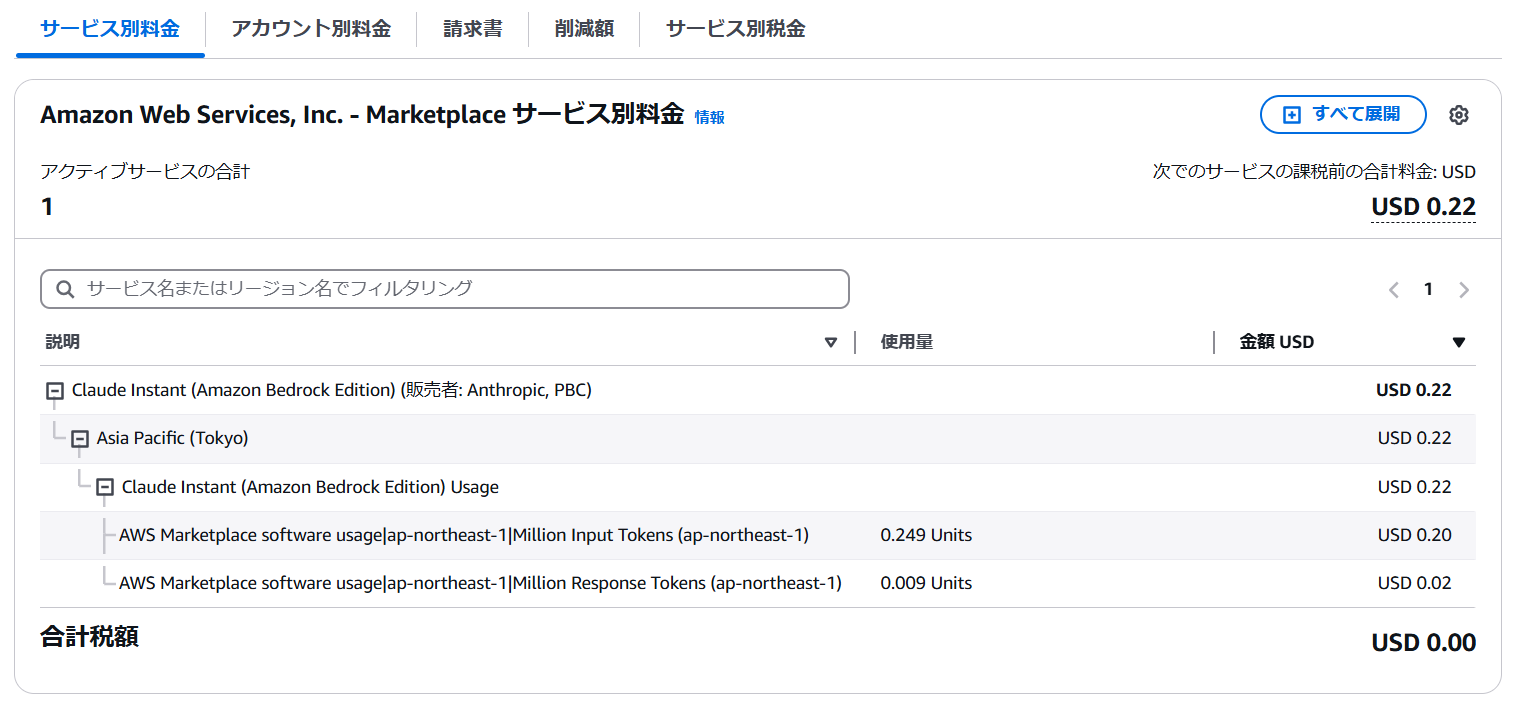1517x707 pixels.
Task: Collapse Claude Instant (Amazon Bedrock Edition) row
Action: point(55,391)
